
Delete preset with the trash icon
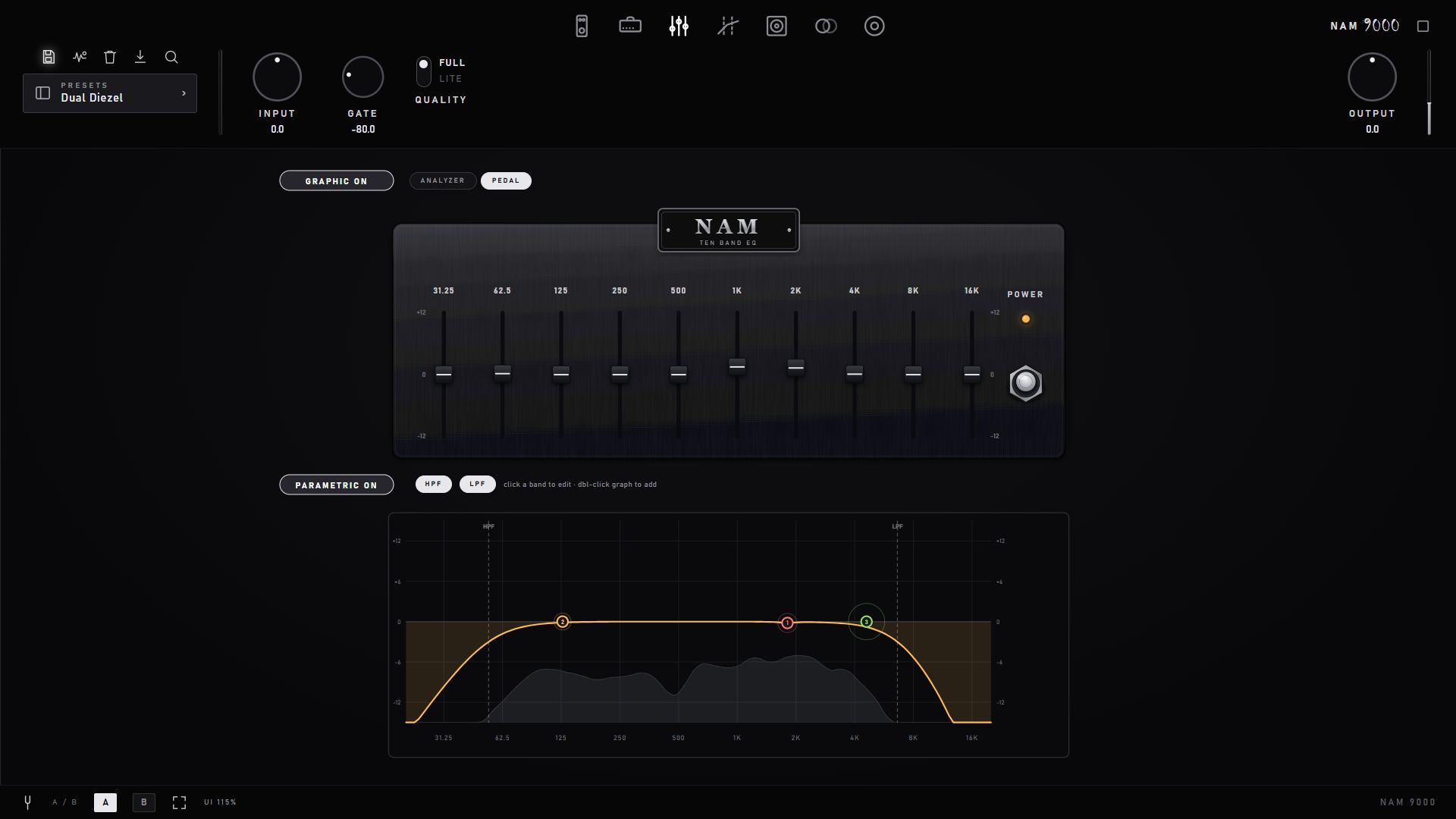coord(110,57)
